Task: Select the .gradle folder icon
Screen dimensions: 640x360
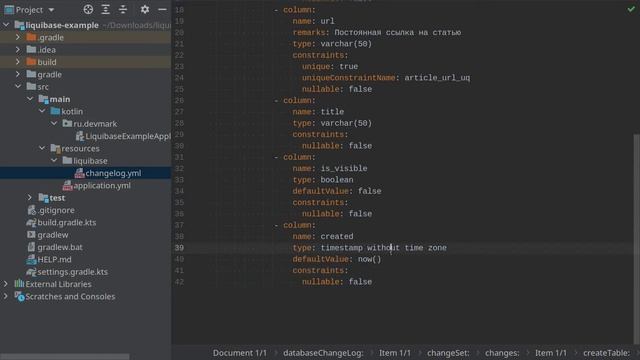Action: coord(31,37)
